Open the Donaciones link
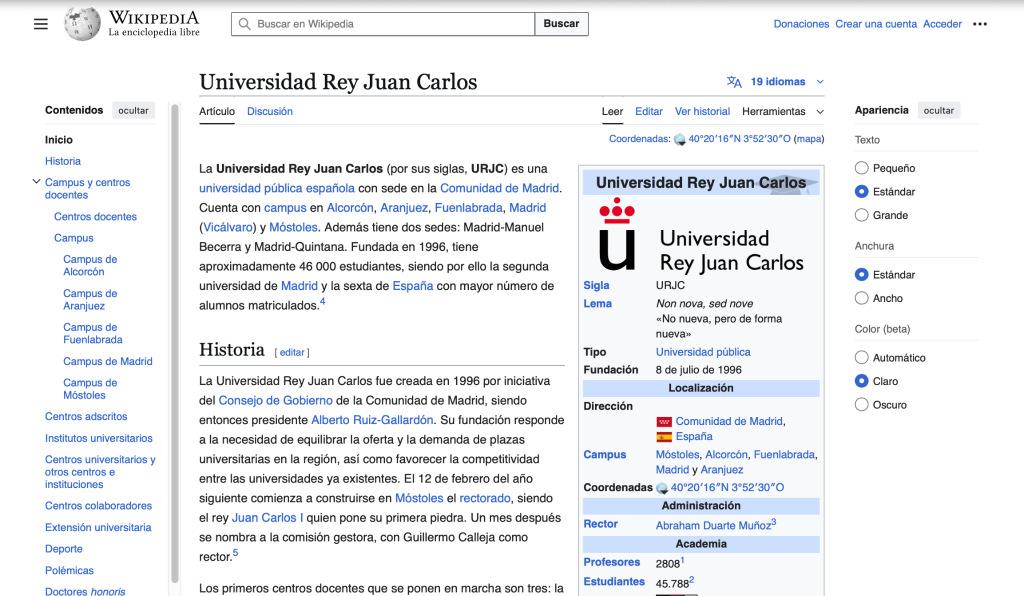This screenshot has width=1024, height=596. (801, 24)
